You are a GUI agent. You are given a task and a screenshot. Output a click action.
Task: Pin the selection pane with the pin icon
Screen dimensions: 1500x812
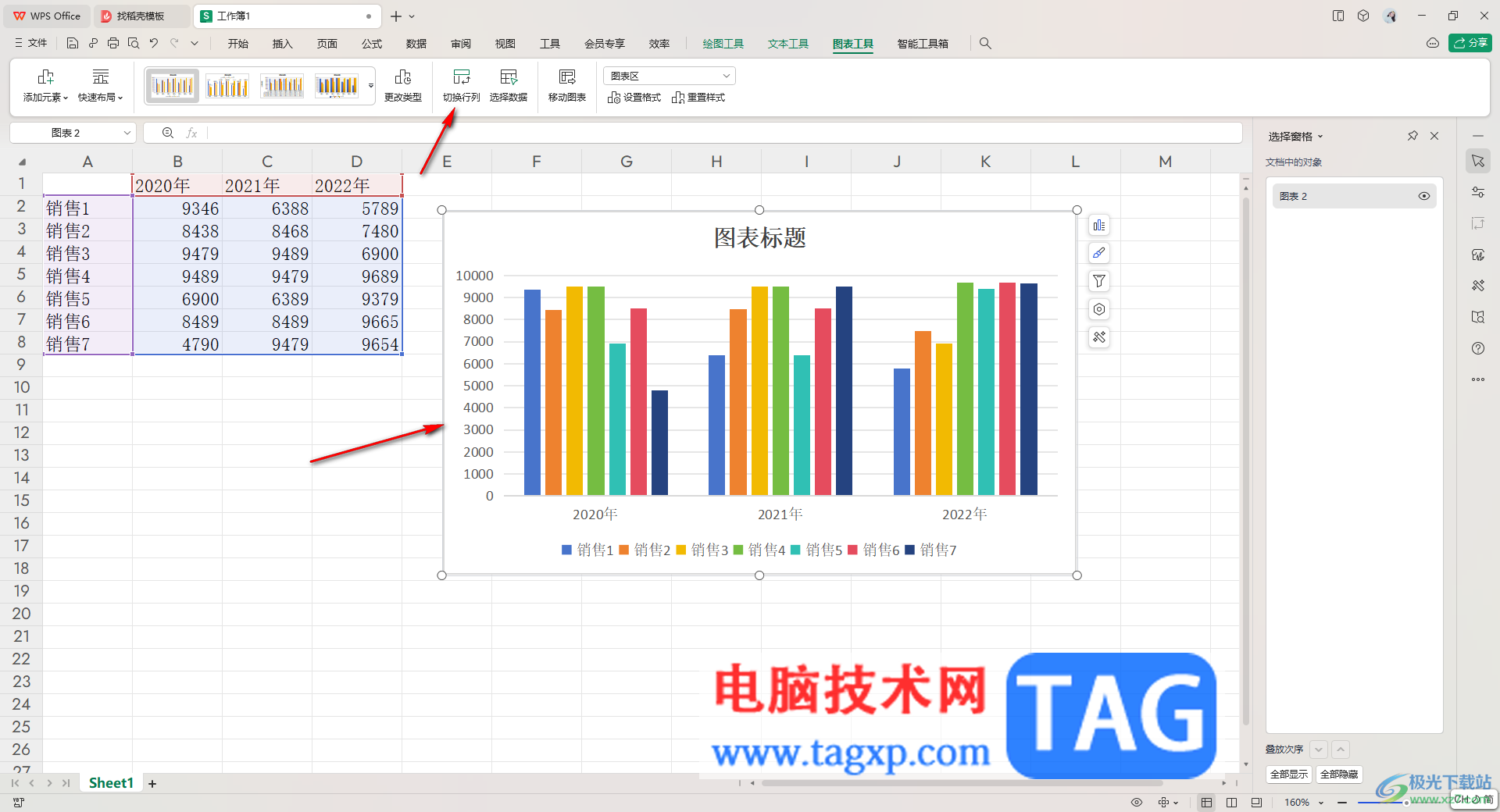[x=1412, y=136]
